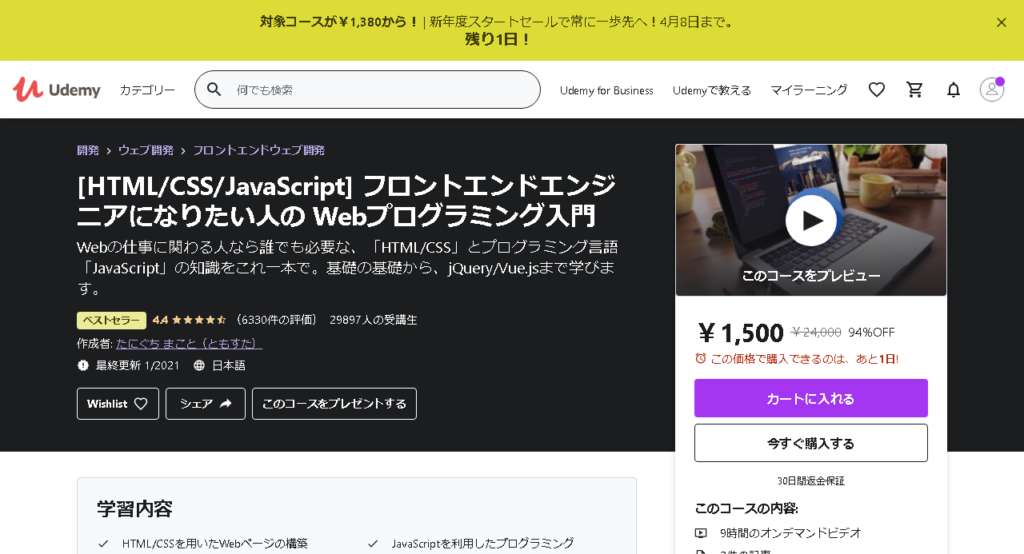Screen dimensions: 1024x554
Task: Open the カテゴリー menu
Action: tap(147, 90)
